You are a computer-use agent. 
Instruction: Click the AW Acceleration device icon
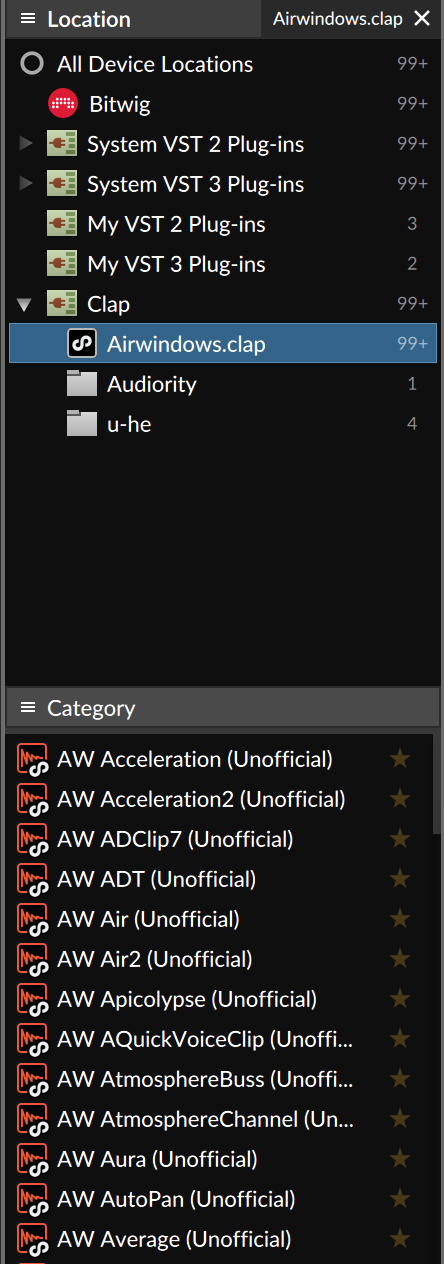tap(34, 760)
